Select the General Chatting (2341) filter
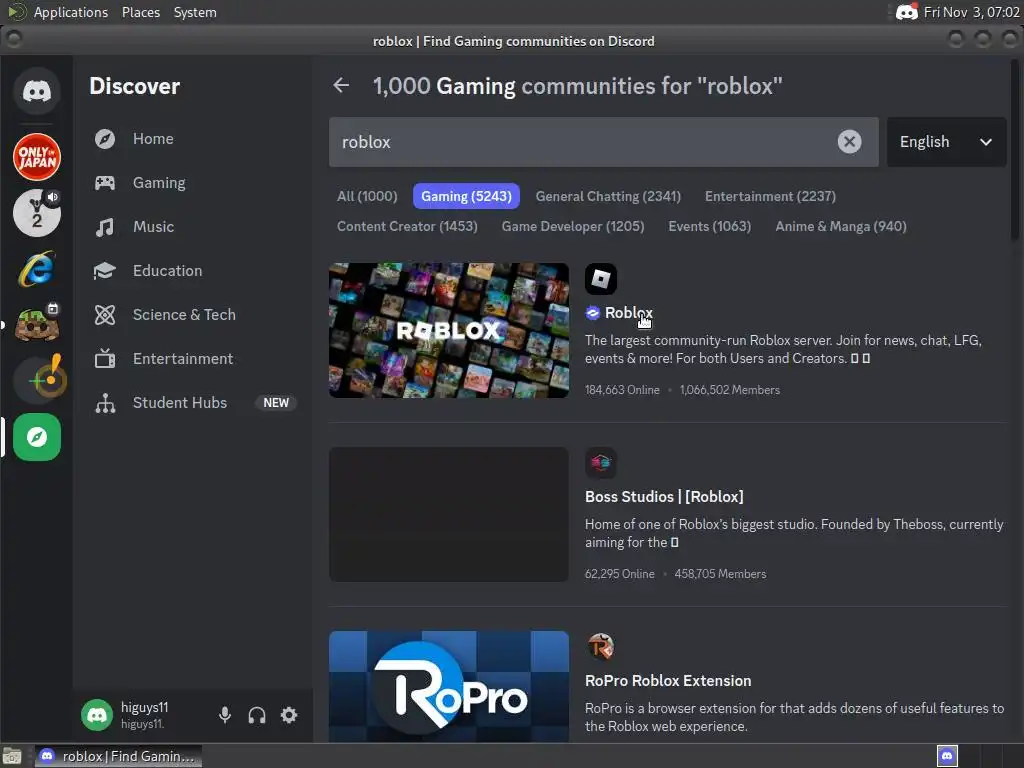This screenshot has width=1024, height=768. (x=608, y=196)
